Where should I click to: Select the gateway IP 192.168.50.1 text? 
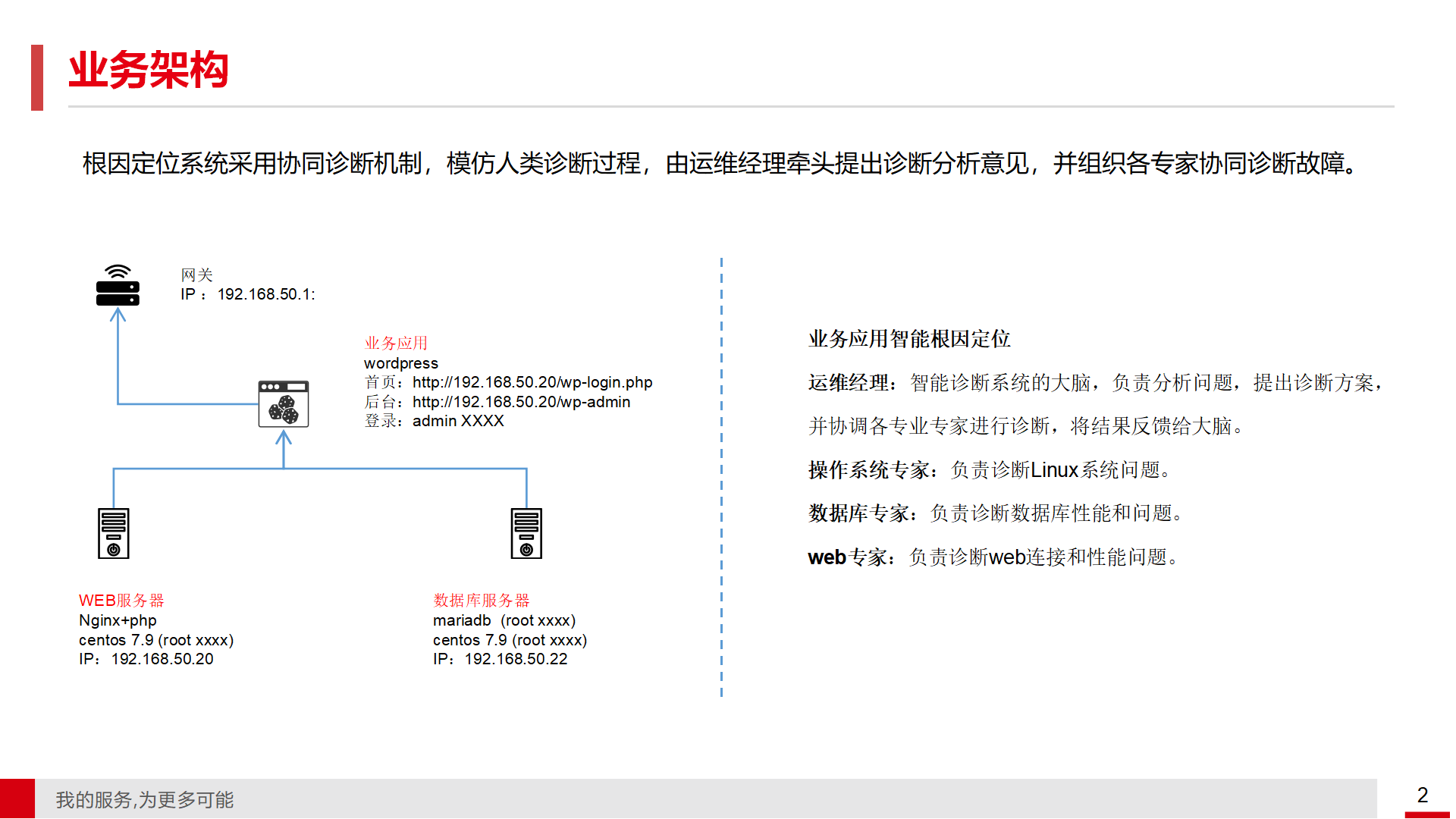(x=265, y=294)
